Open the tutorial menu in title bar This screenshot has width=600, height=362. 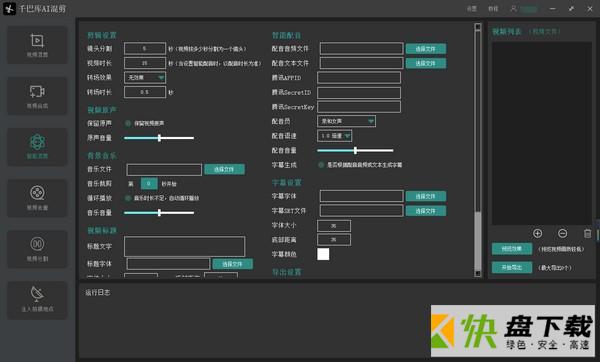pos(493,8)
